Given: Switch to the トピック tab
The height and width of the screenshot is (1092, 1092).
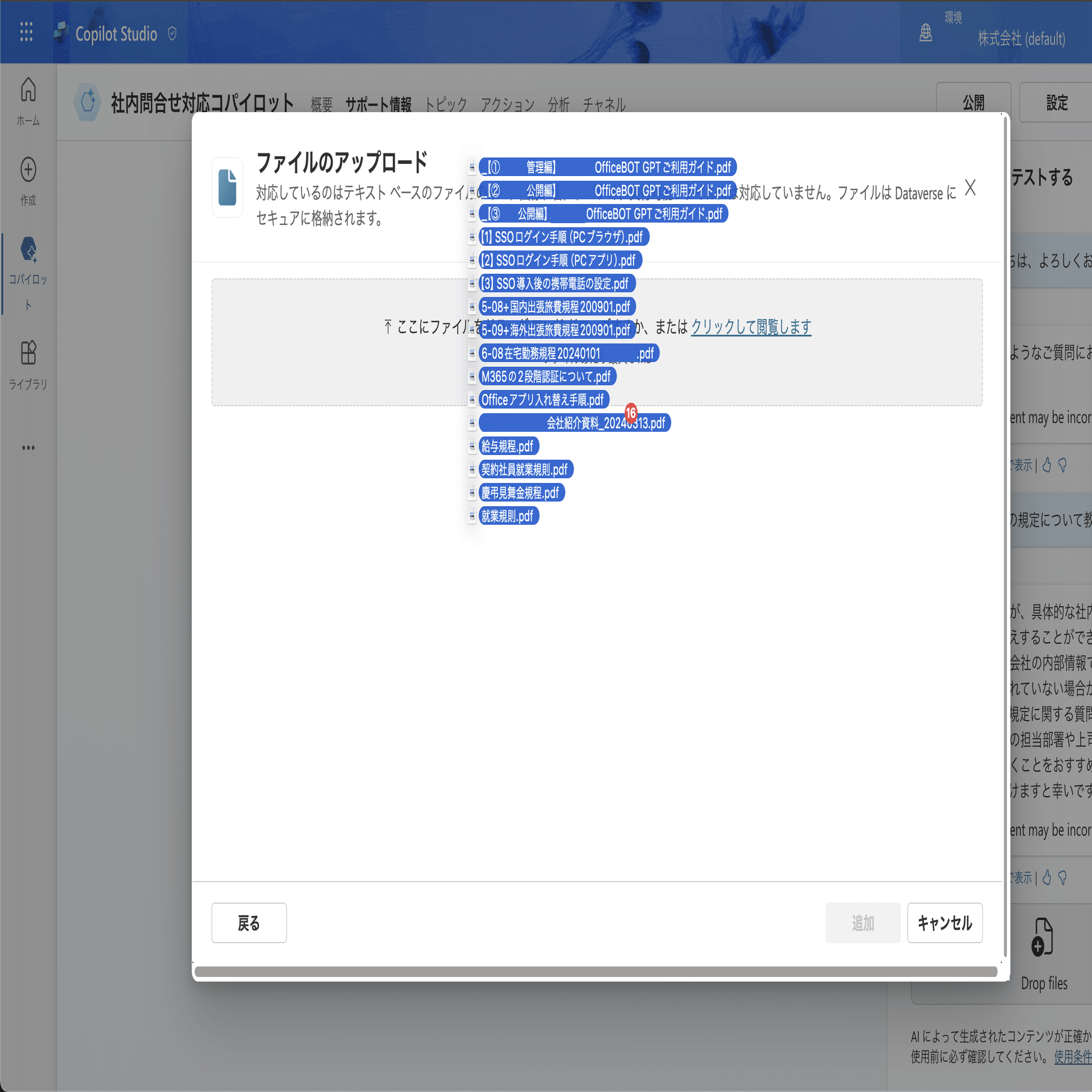Looking at the screenshot, I should [x=446, y=105].
